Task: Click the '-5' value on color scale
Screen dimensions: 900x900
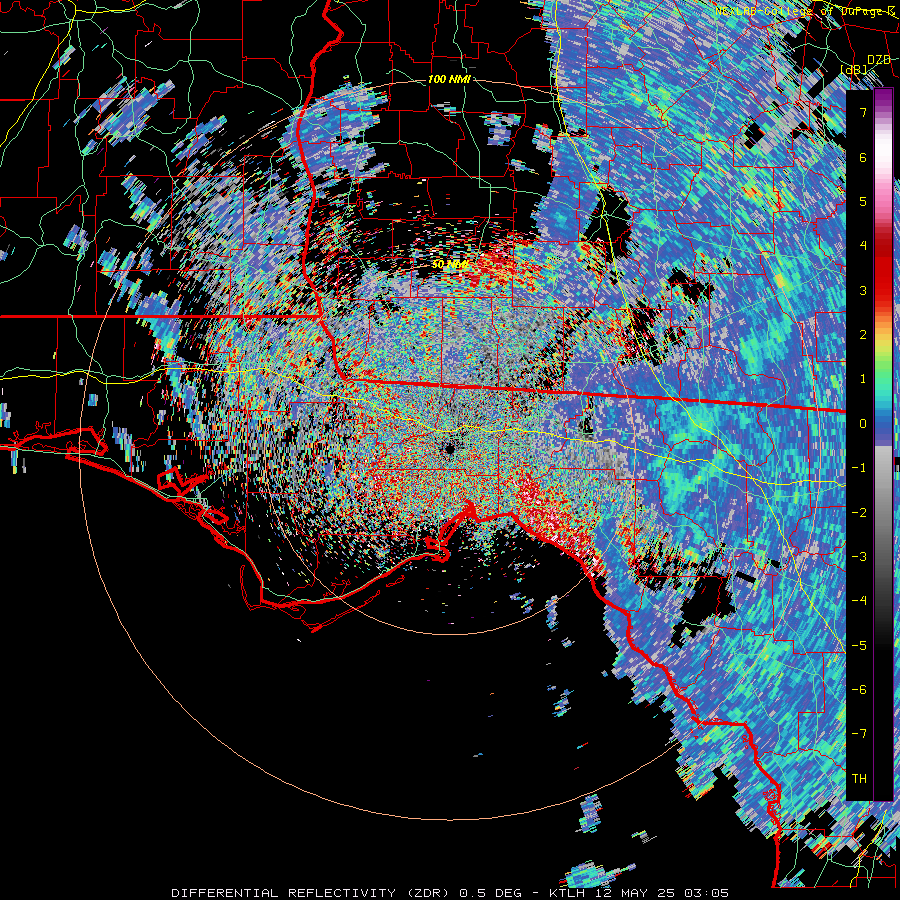Action: pos(859,645)
